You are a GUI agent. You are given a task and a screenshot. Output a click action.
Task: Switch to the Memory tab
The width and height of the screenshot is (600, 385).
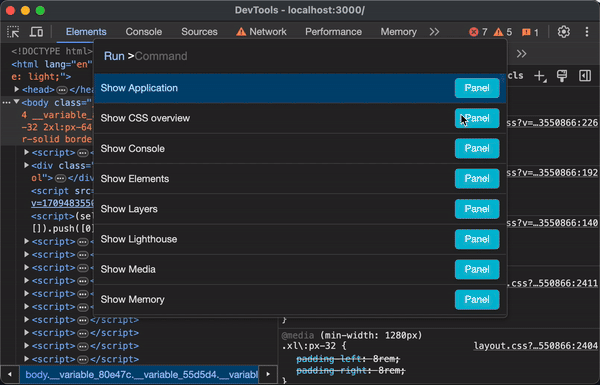tap(398, 32)
